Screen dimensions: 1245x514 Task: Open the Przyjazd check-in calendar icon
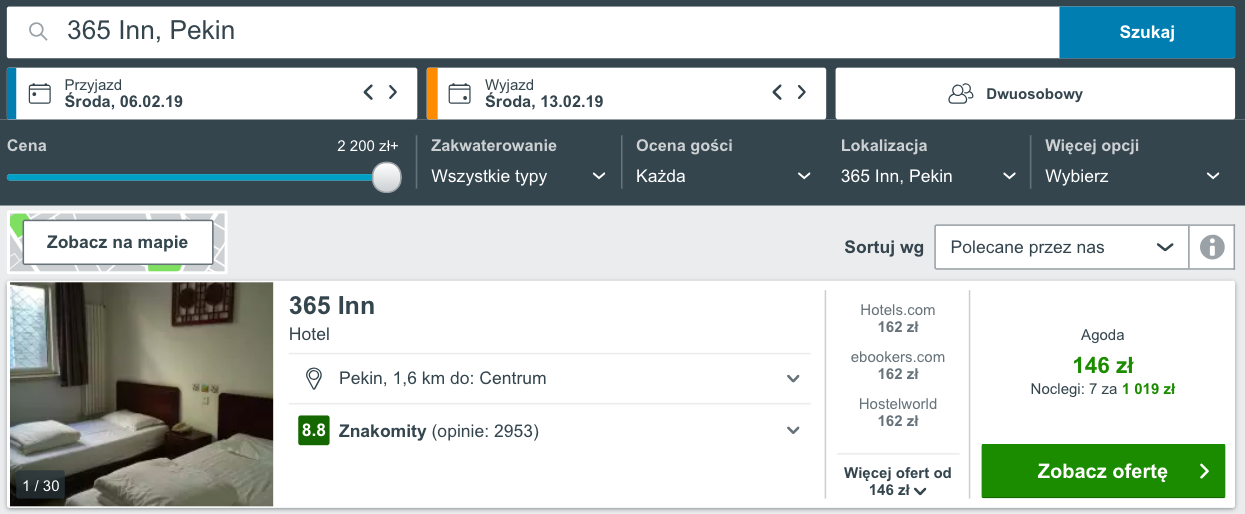tap(40, 94)
